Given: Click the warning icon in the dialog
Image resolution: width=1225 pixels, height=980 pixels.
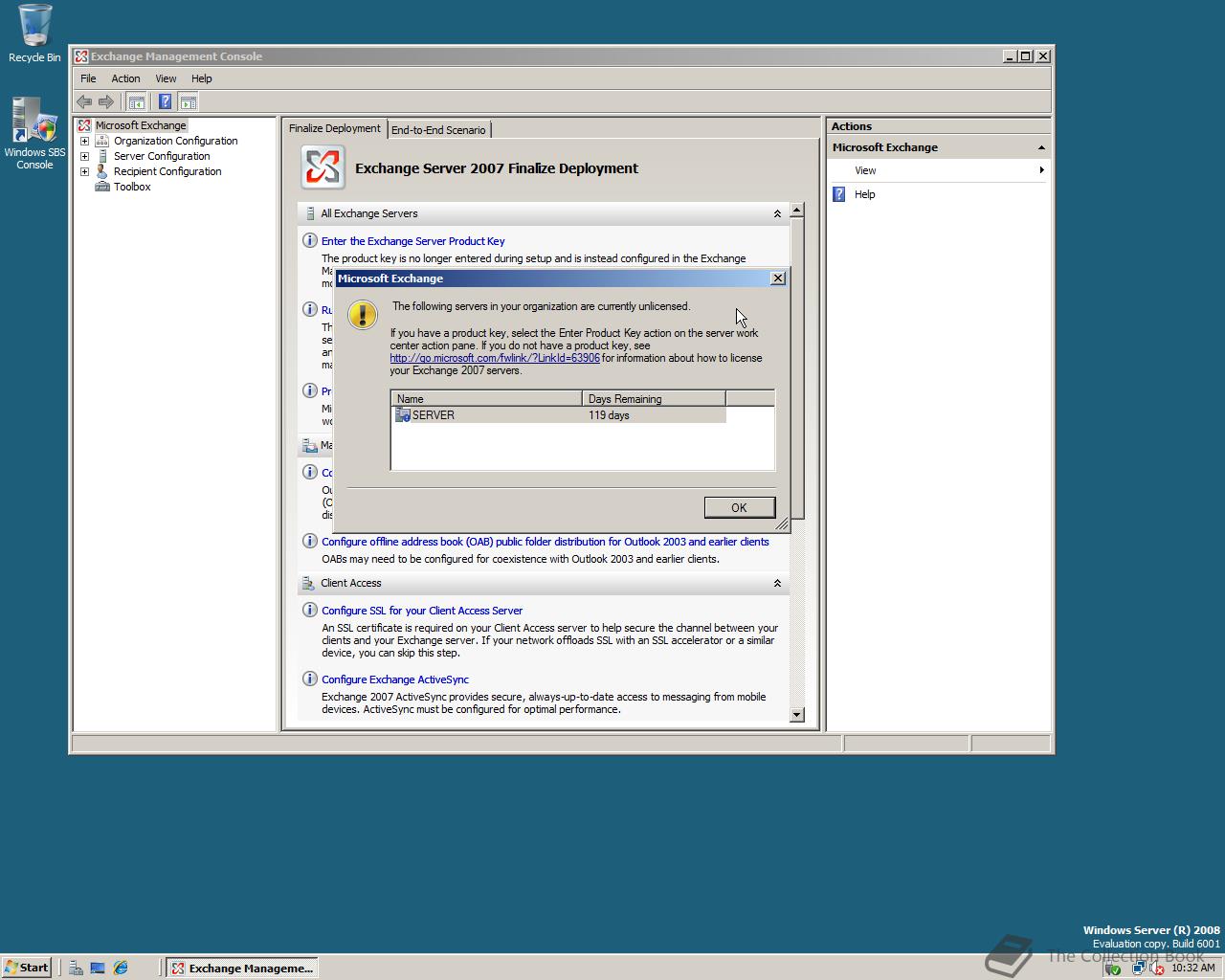Looking at the screenshot, I should [x=362, y=315].
